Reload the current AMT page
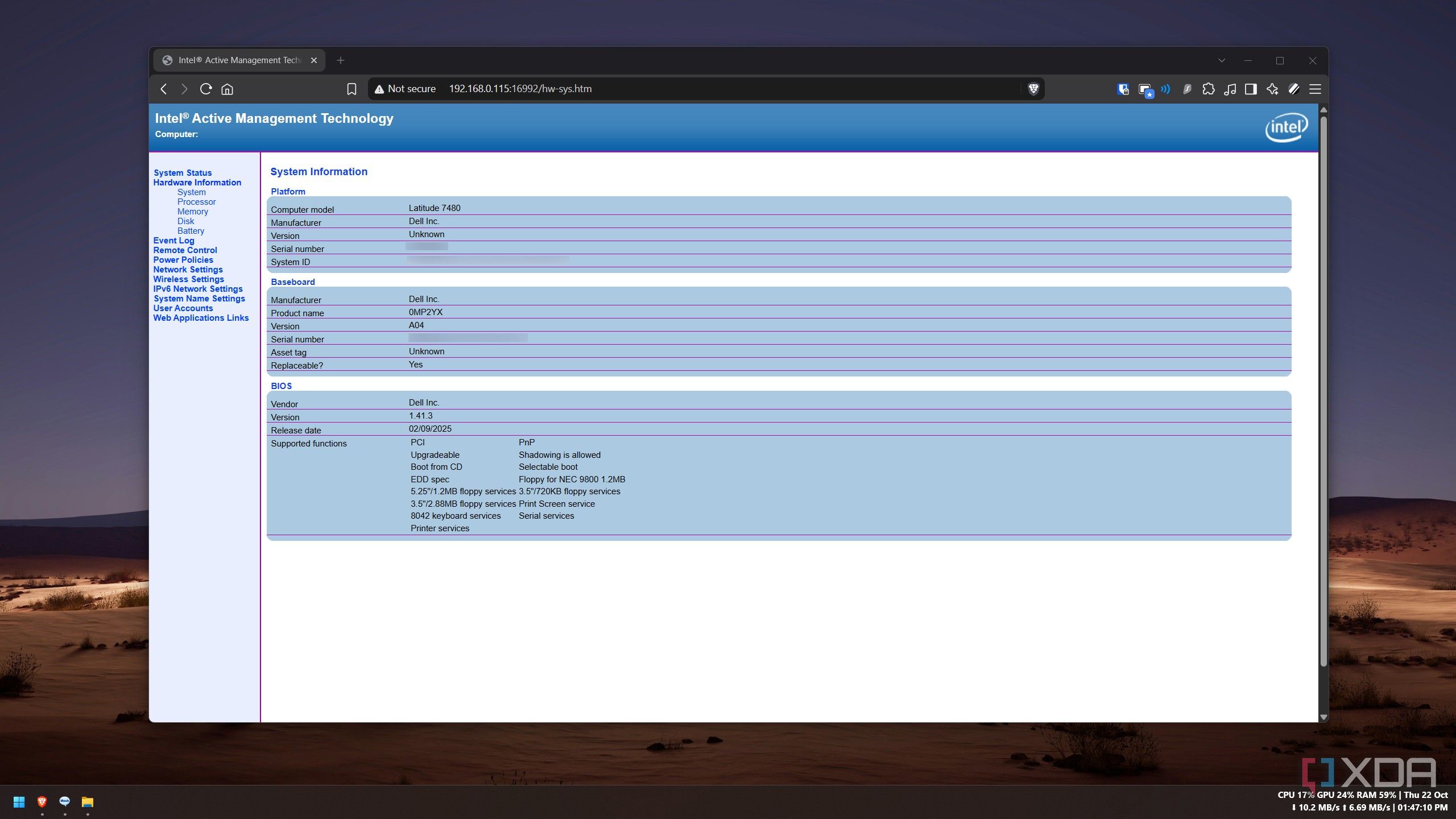This screenshot has width=1456, height=819. (x=206, y=89)
